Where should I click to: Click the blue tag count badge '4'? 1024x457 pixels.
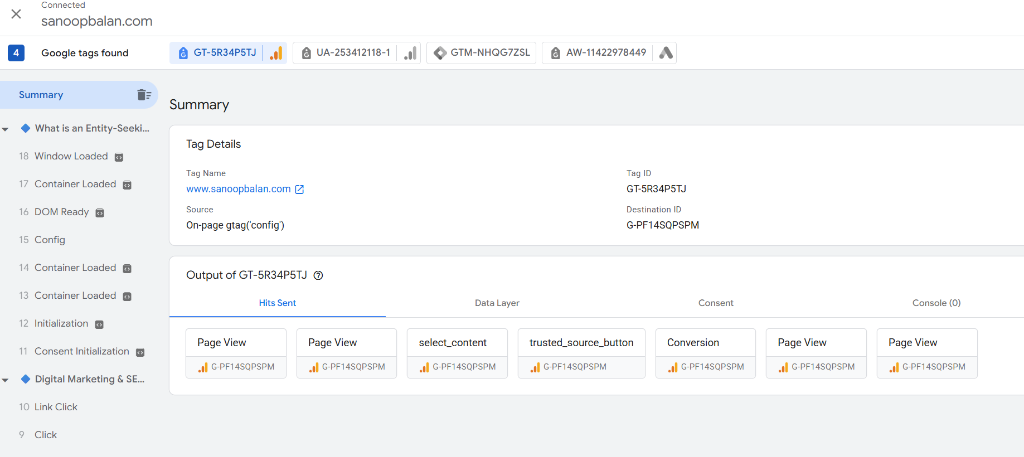tap(16, 53)
